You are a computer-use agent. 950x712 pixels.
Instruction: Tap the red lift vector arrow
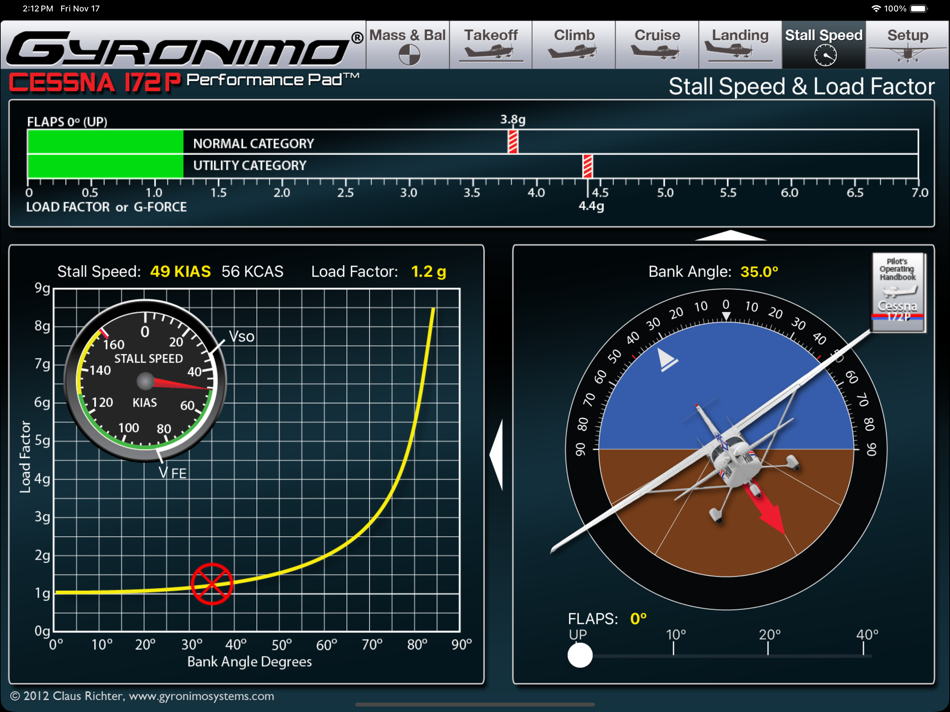[766, 508]
